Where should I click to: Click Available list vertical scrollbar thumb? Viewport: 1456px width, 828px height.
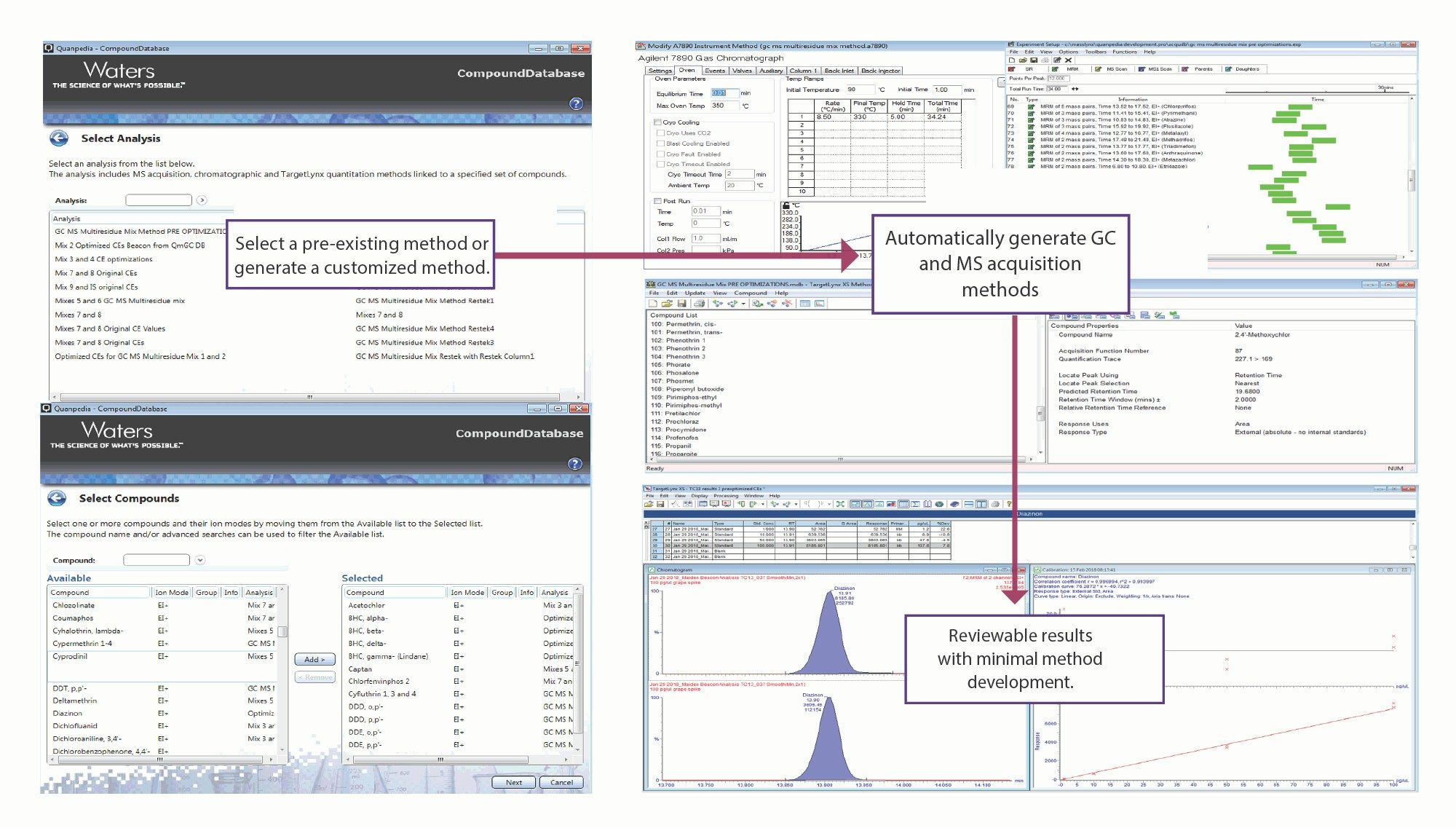(282, 631)
